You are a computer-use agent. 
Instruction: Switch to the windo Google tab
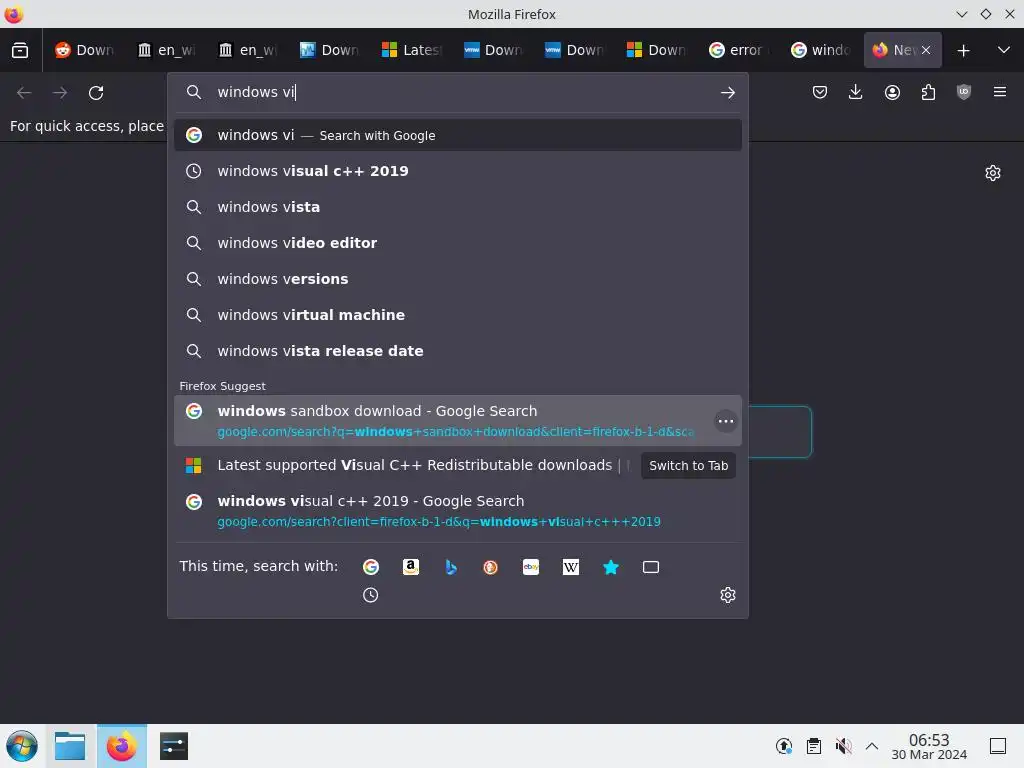pos(820,50)
